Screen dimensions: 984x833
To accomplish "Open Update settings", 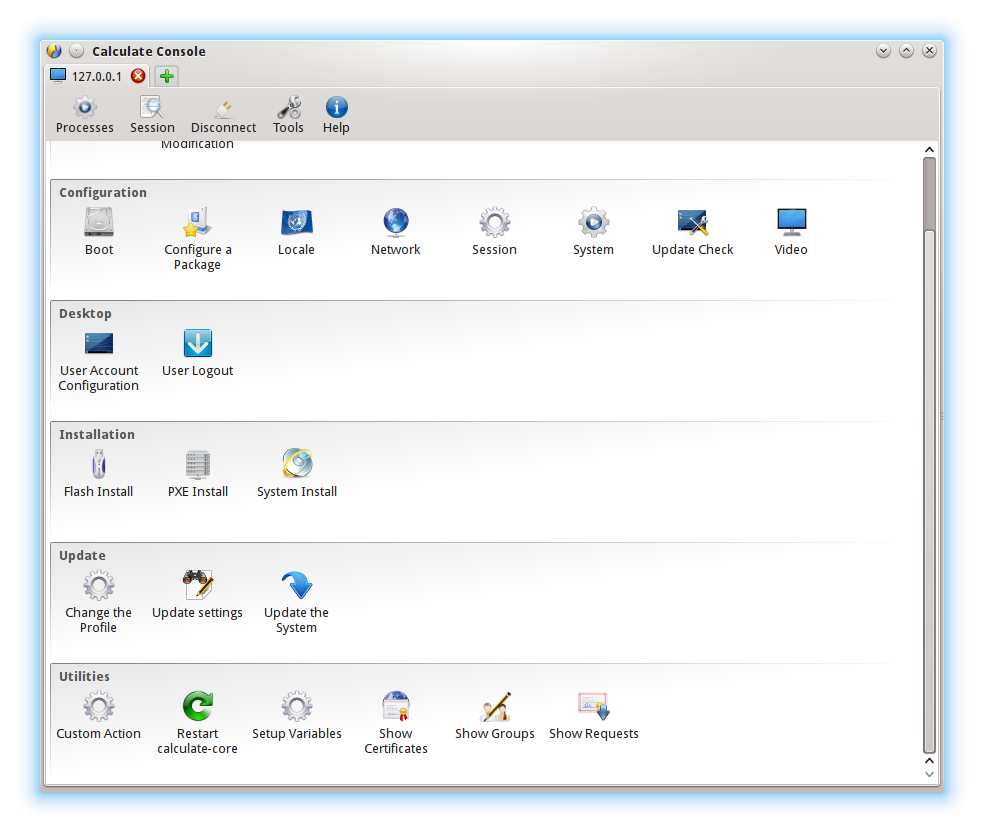I will pyautogui.click(x=198, y=594).
